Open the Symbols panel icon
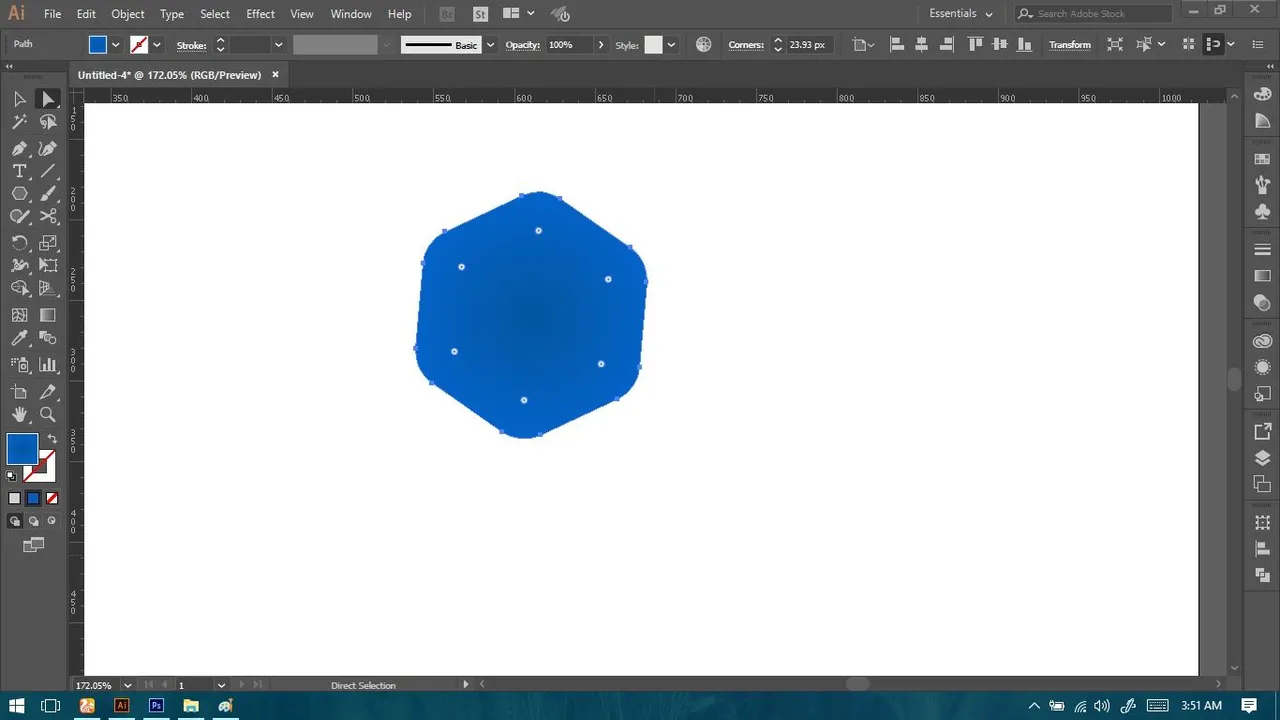Image resolution: width=1280 pixels, height=720 pixels. point(1262,211)
